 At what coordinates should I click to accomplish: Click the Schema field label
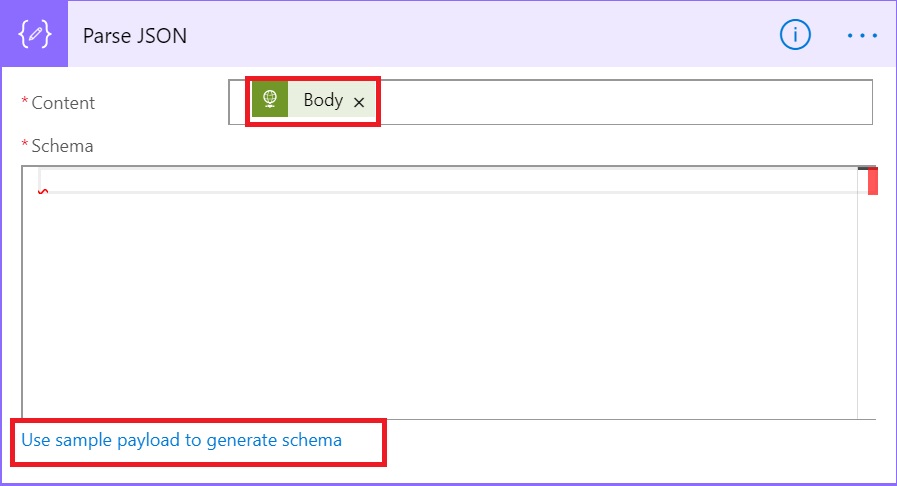coord(62,146)
